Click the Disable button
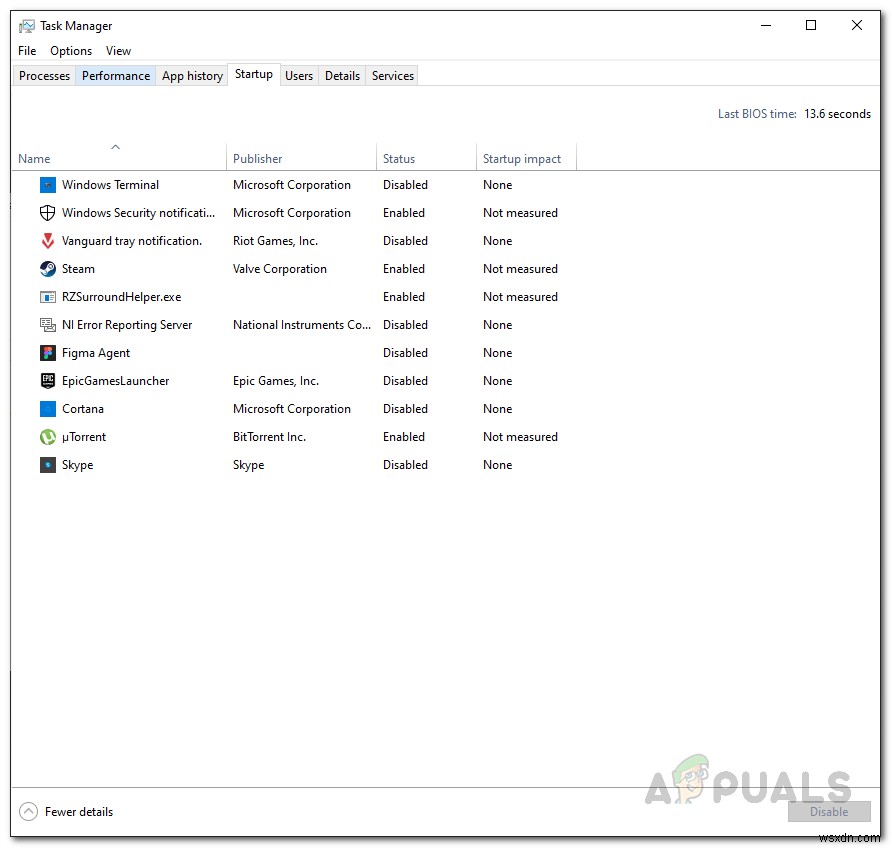Screen dimensions: 892x848 829,812
